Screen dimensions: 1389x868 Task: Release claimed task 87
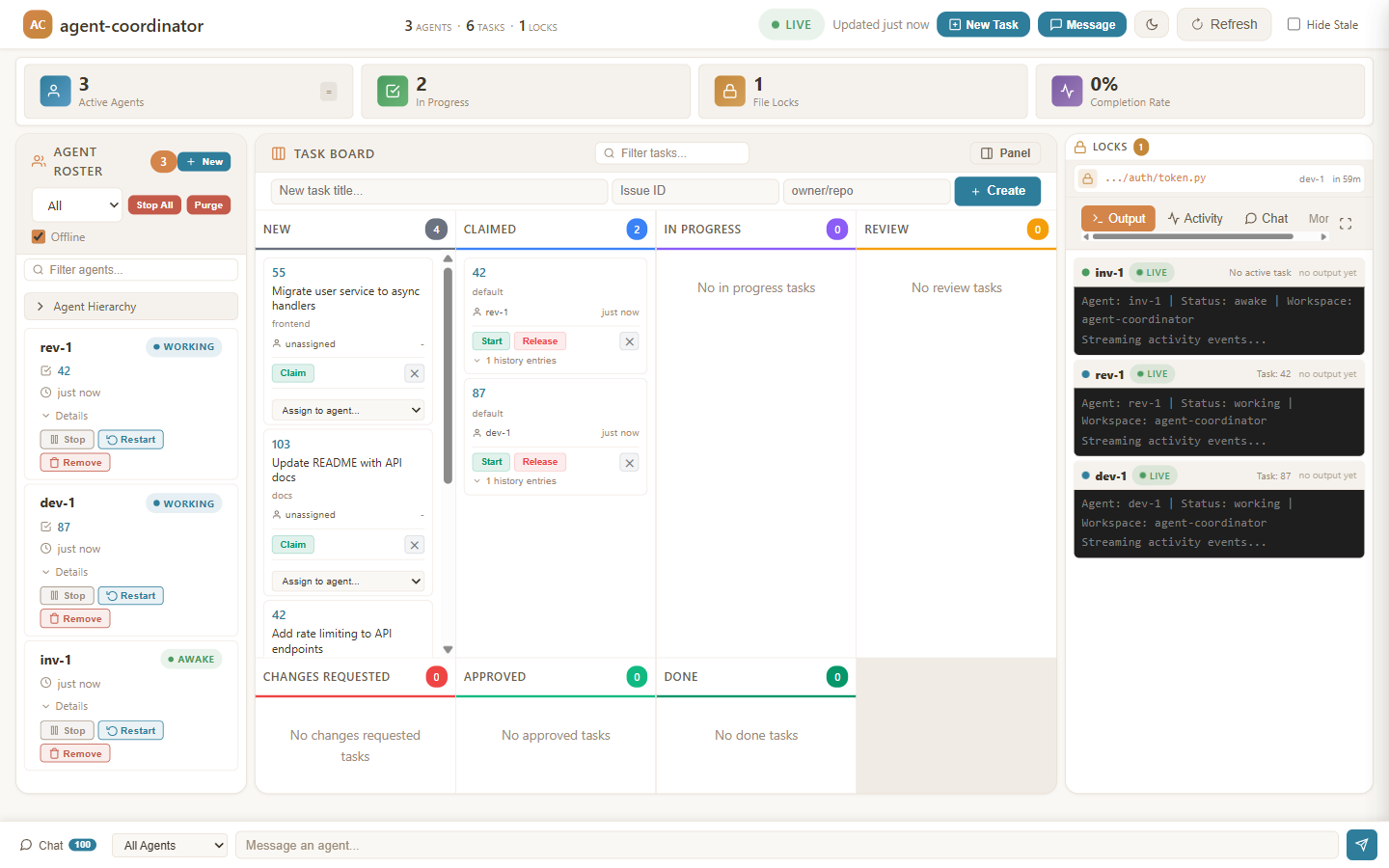(x=540, y=462)
